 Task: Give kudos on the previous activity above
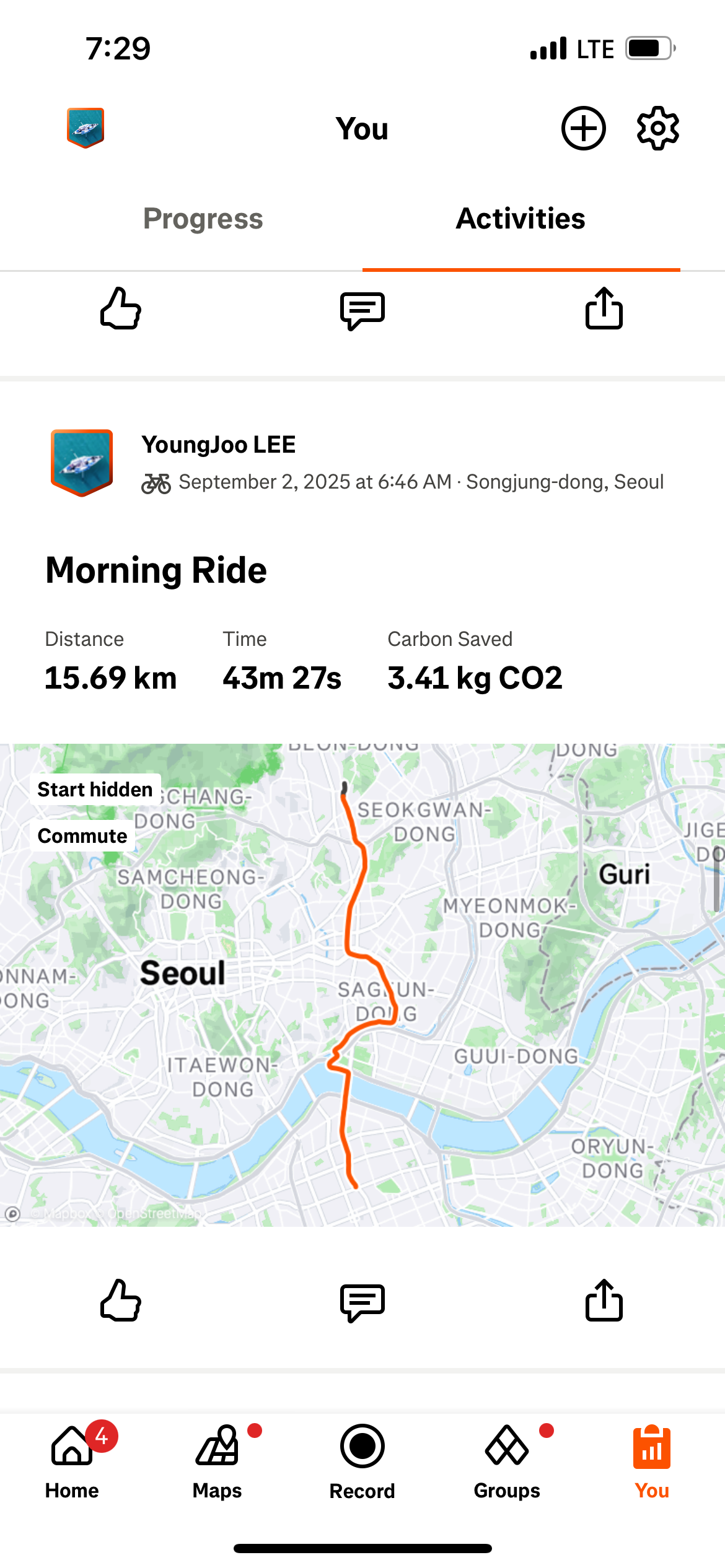pyautogui.click(x=121, y=308)
